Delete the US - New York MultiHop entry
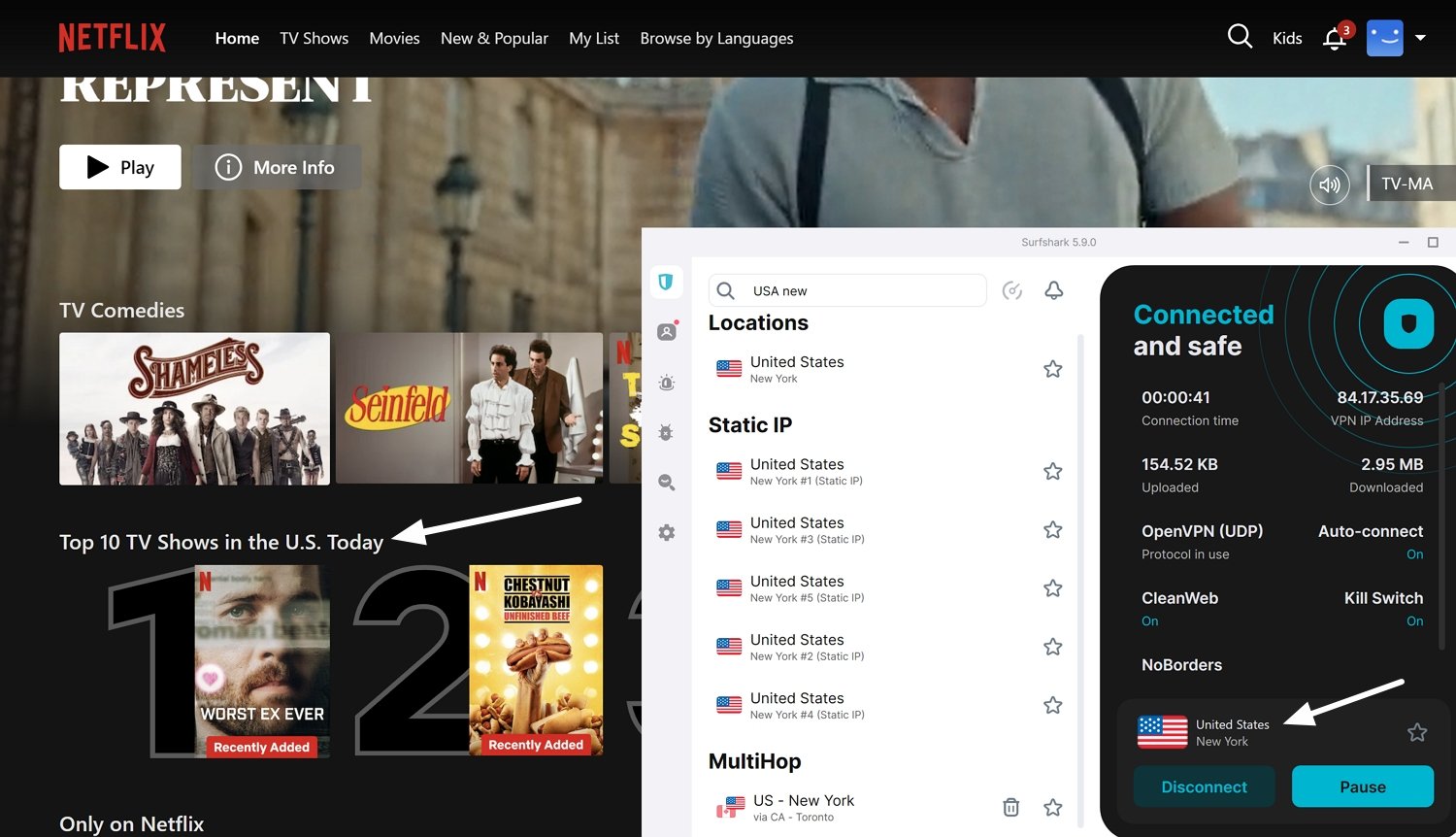 point(1010,807)
